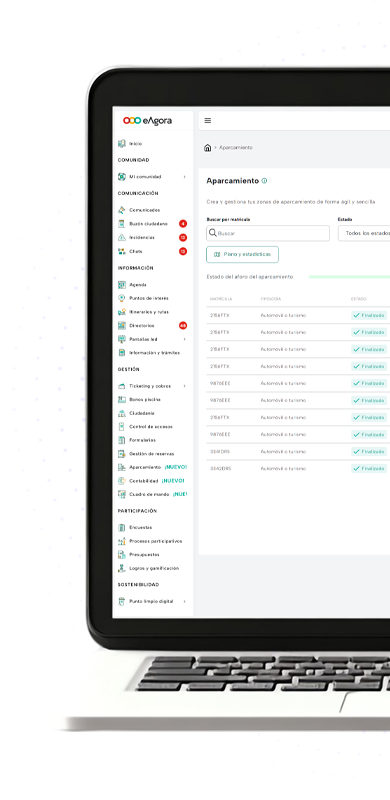
Task: Click the Plano y estadísticas button
Action: click(x=242, y=254)
